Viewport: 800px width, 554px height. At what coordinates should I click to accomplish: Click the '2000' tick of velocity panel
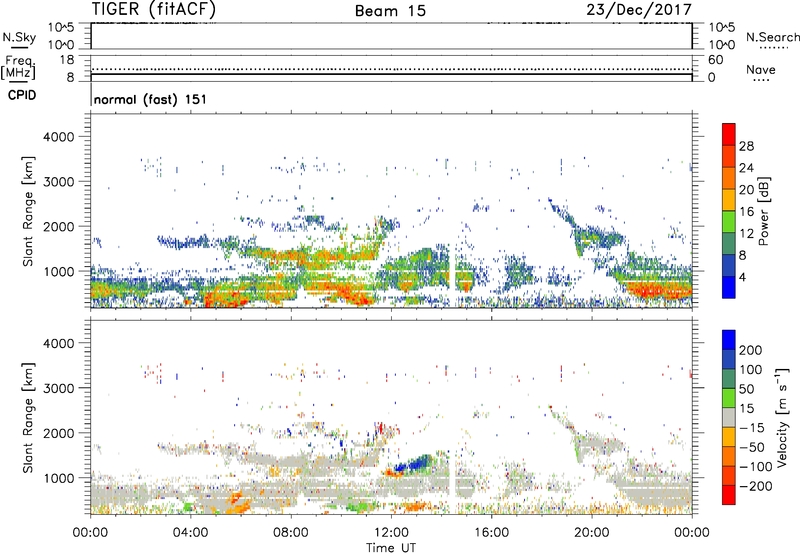coord(59,433)
